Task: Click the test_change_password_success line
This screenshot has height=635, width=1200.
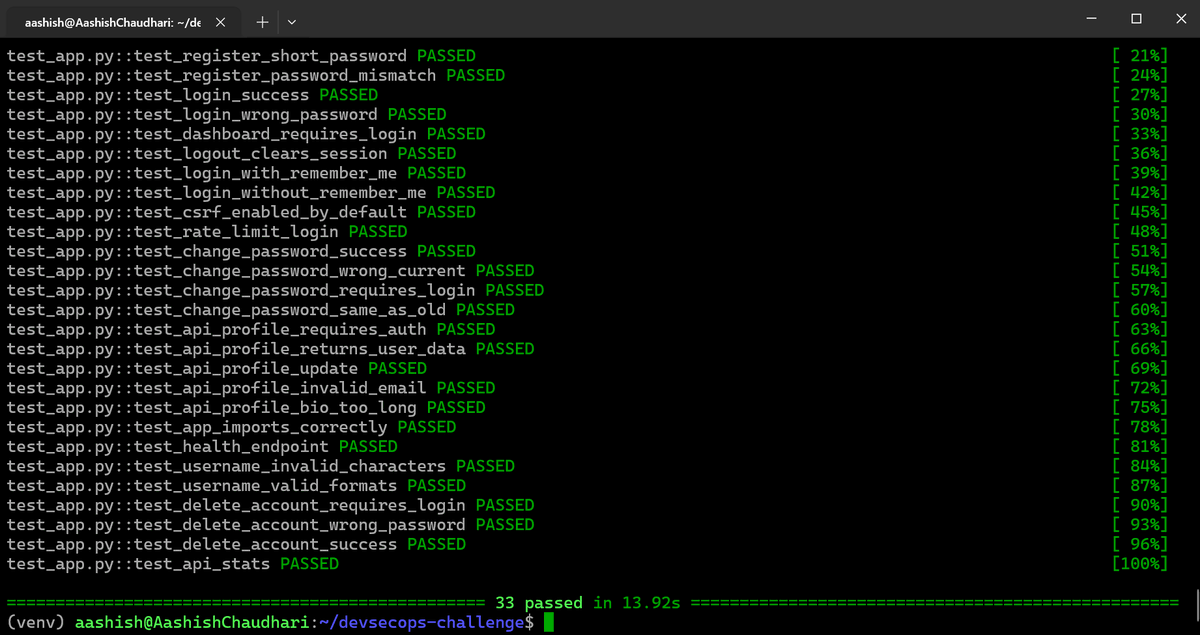Action: (x=241, y=251)
